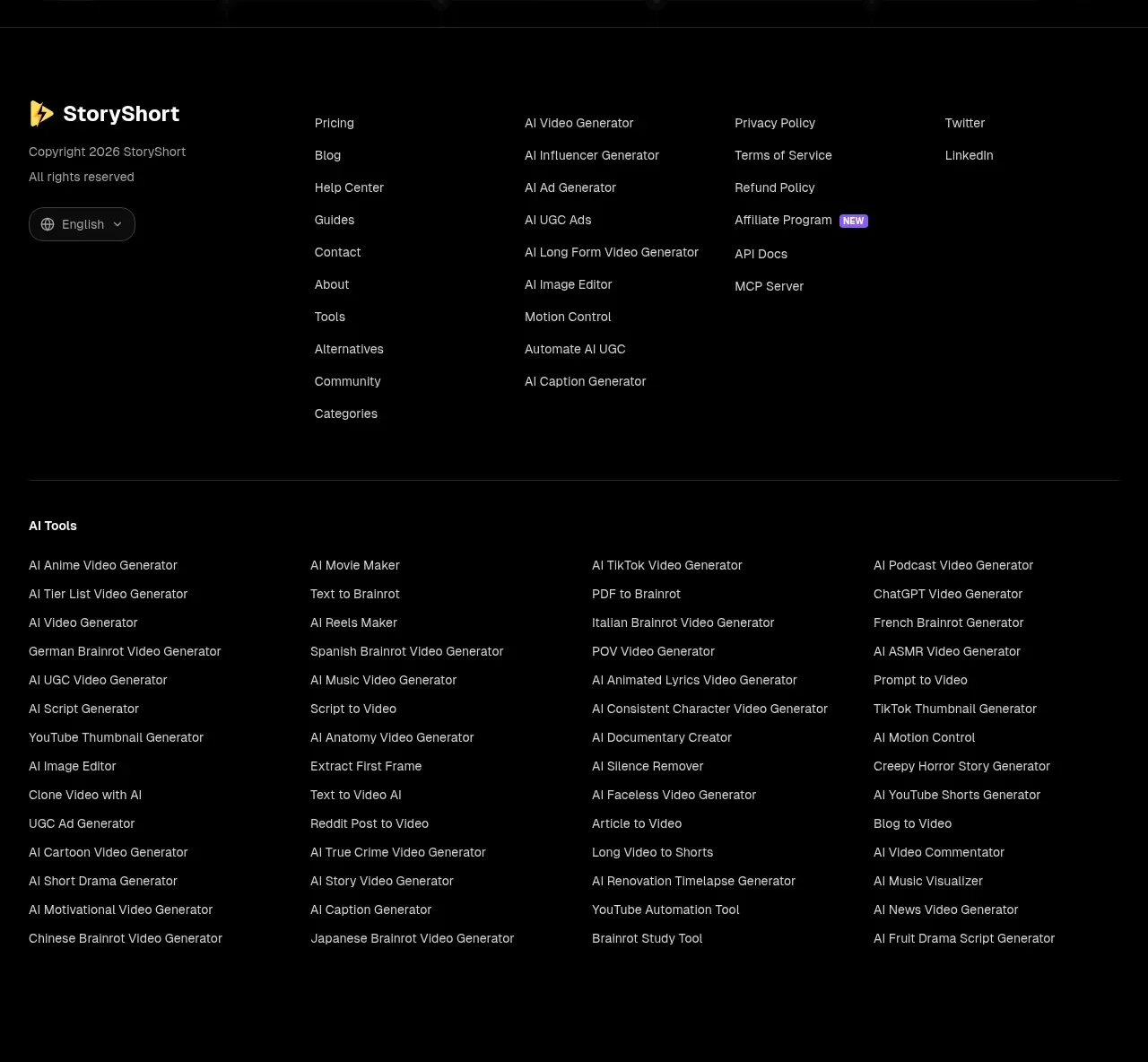Select German Brainrot Video Generator link
The height and width of the screenshot is (1062, 1148).
tap(125, 651)
